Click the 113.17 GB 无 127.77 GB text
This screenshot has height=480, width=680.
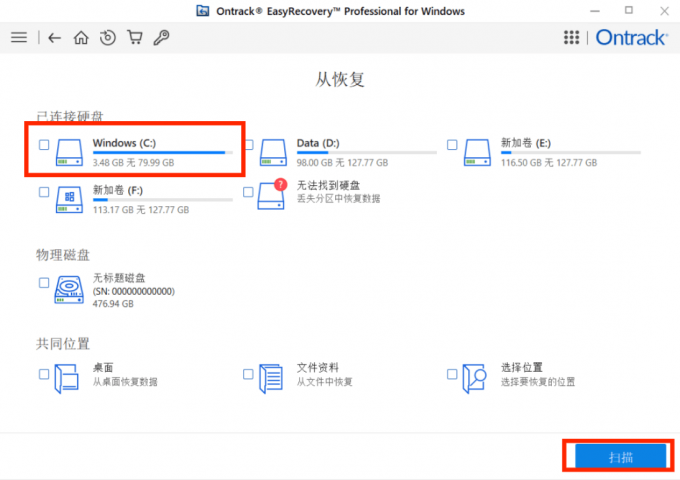(141, 210)
